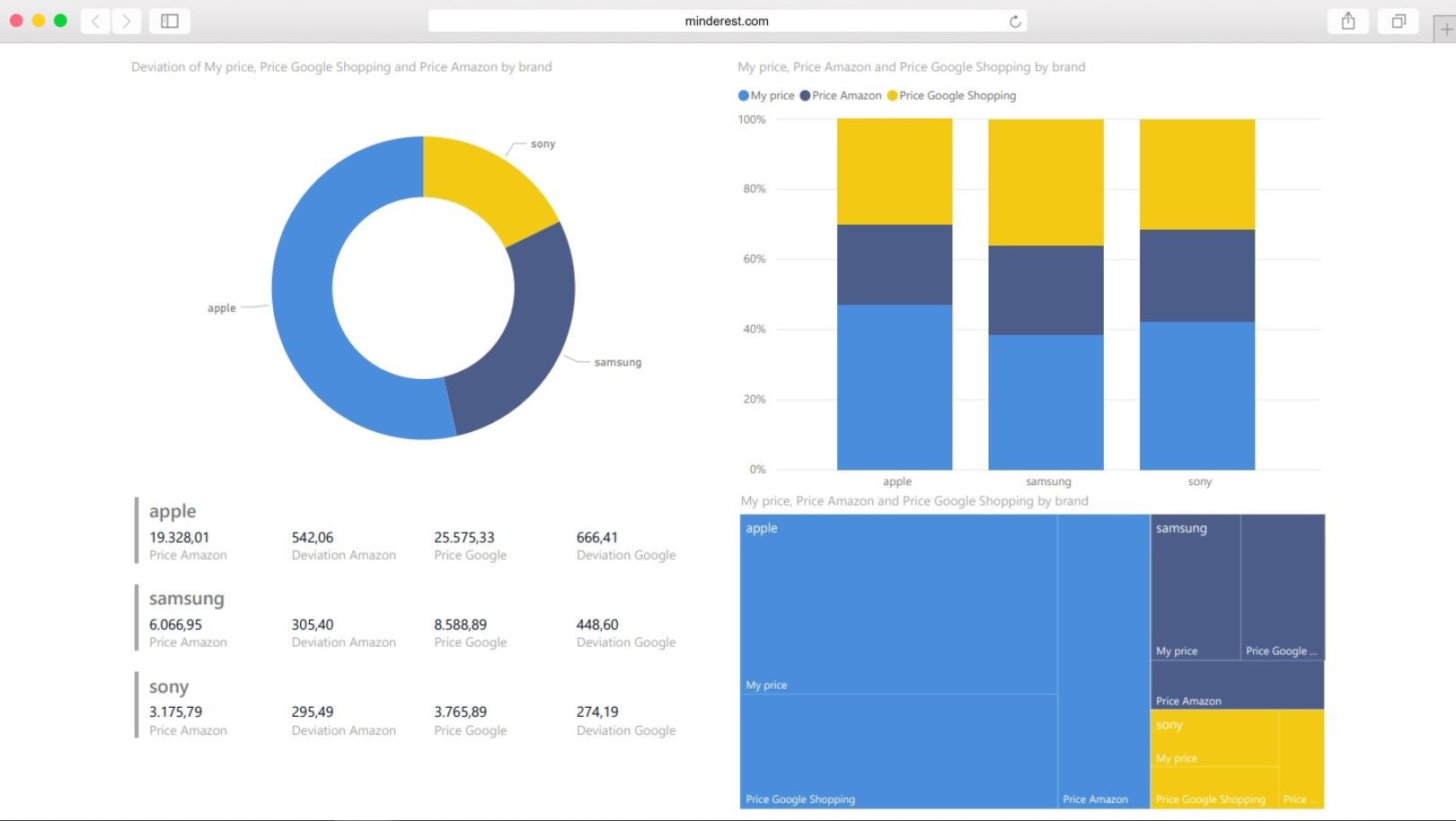Click apple Deviation Amazon value 542,06
The width and height of the screenshot is (1456, 821).
pyautogui.click(x=312, y=537)
